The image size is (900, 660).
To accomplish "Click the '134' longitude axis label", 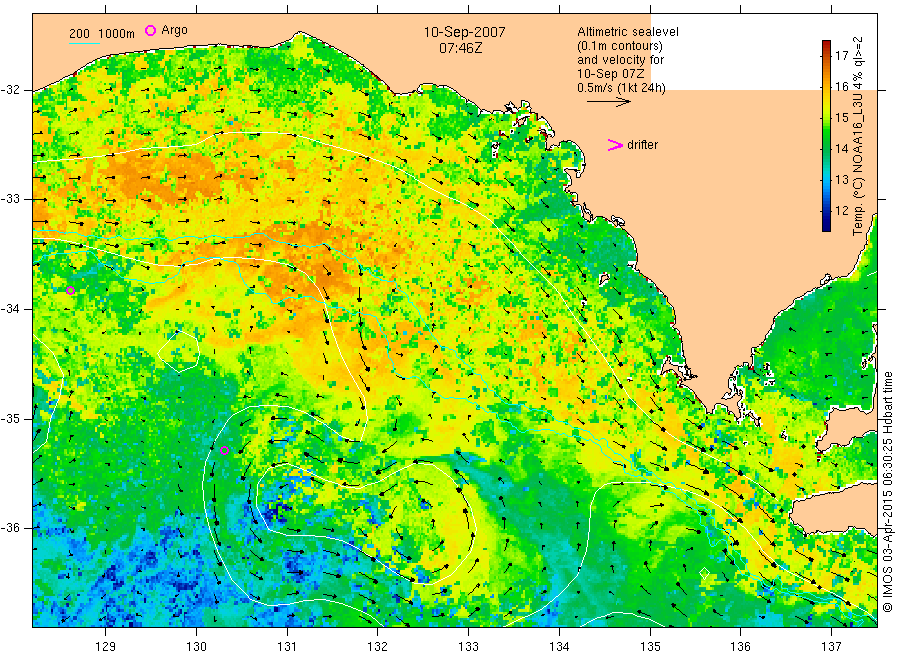I will click(x=559, y=647).
